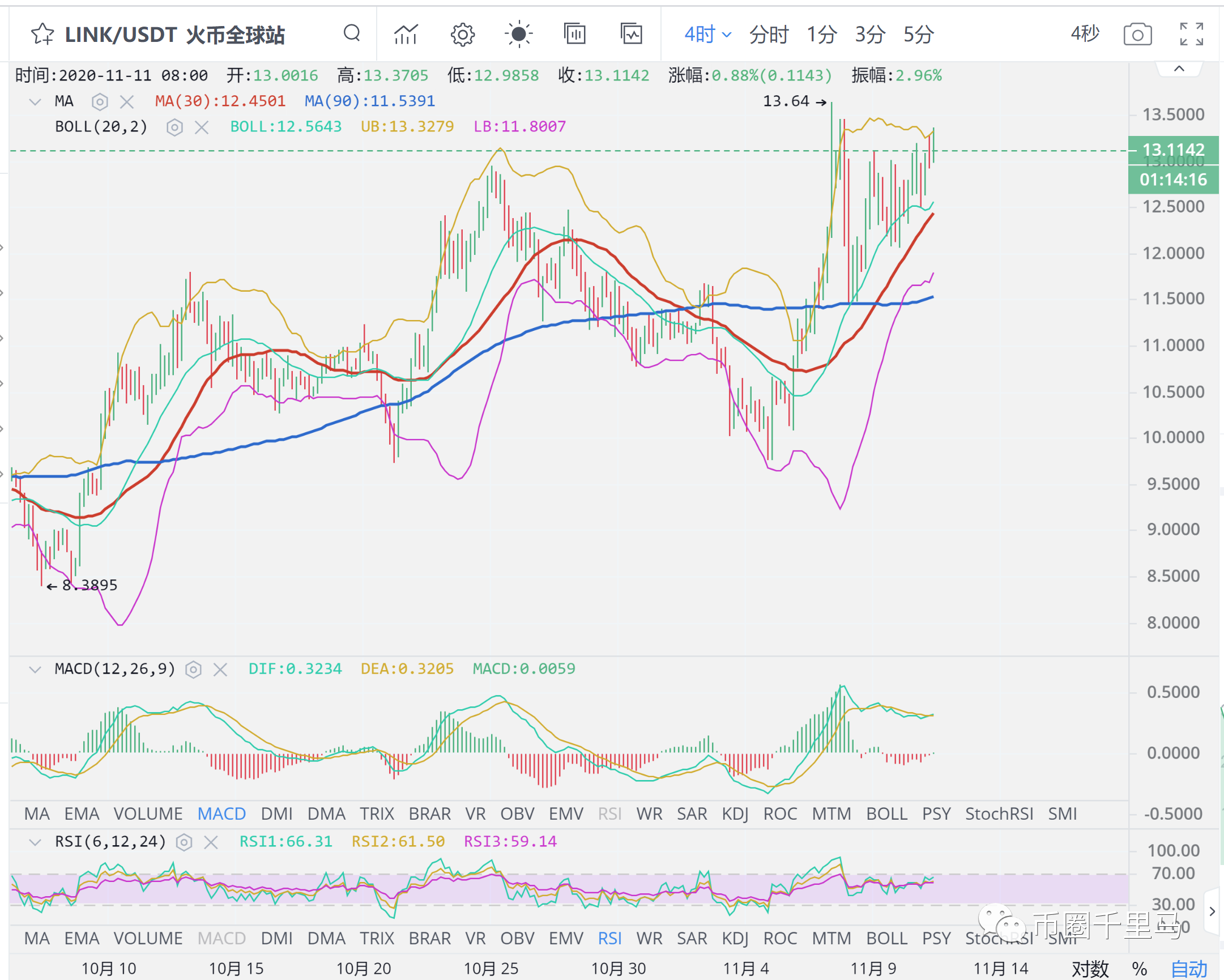Expand right side panel arrow
The width and height of the screenshot is (1224, 980).
1212,911
